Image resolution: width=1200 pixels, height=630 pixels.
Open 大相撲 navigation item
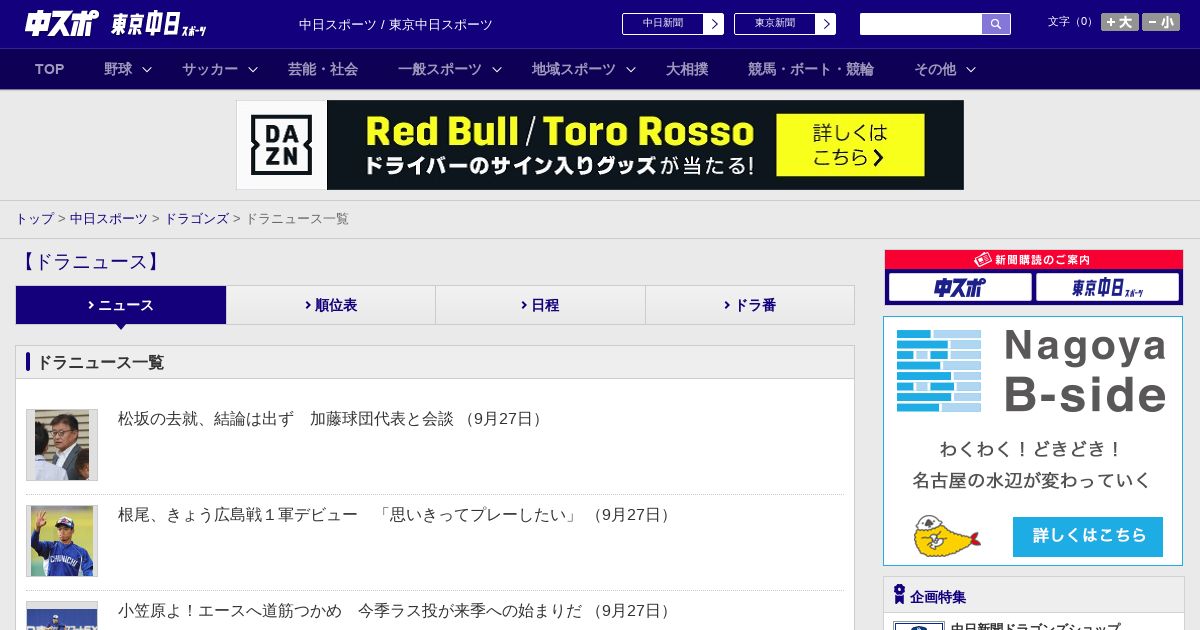(x=687, y=69)
